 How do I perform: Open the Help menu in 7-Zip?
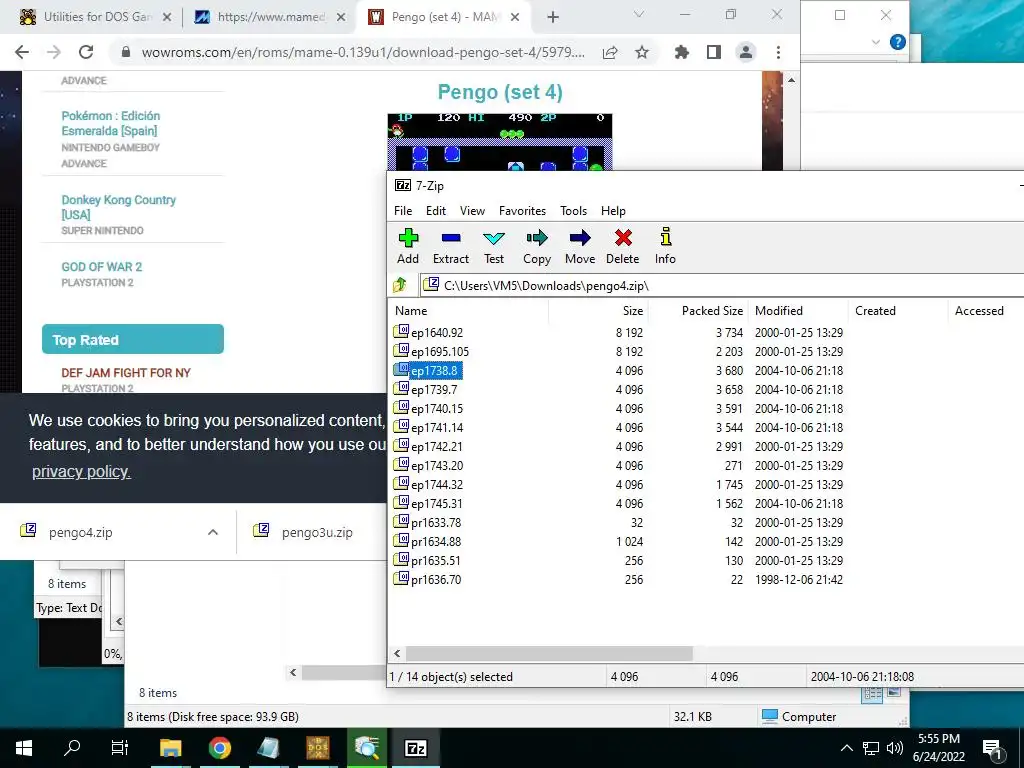click(613, 211)
